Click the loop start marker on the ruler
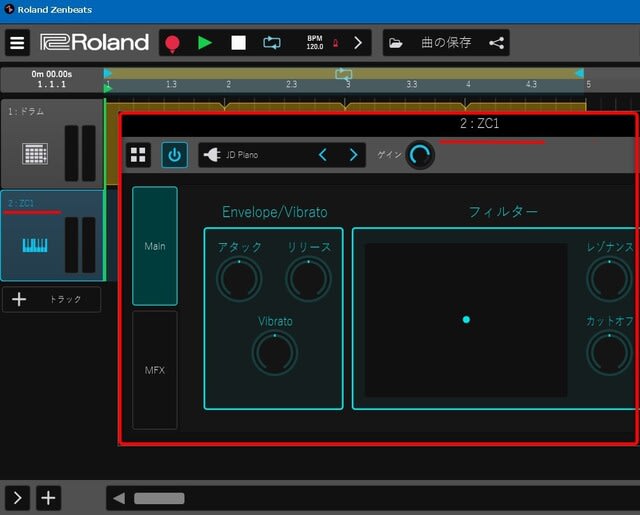This screenshot has width=640, height=515. click(x=108, y=73)
